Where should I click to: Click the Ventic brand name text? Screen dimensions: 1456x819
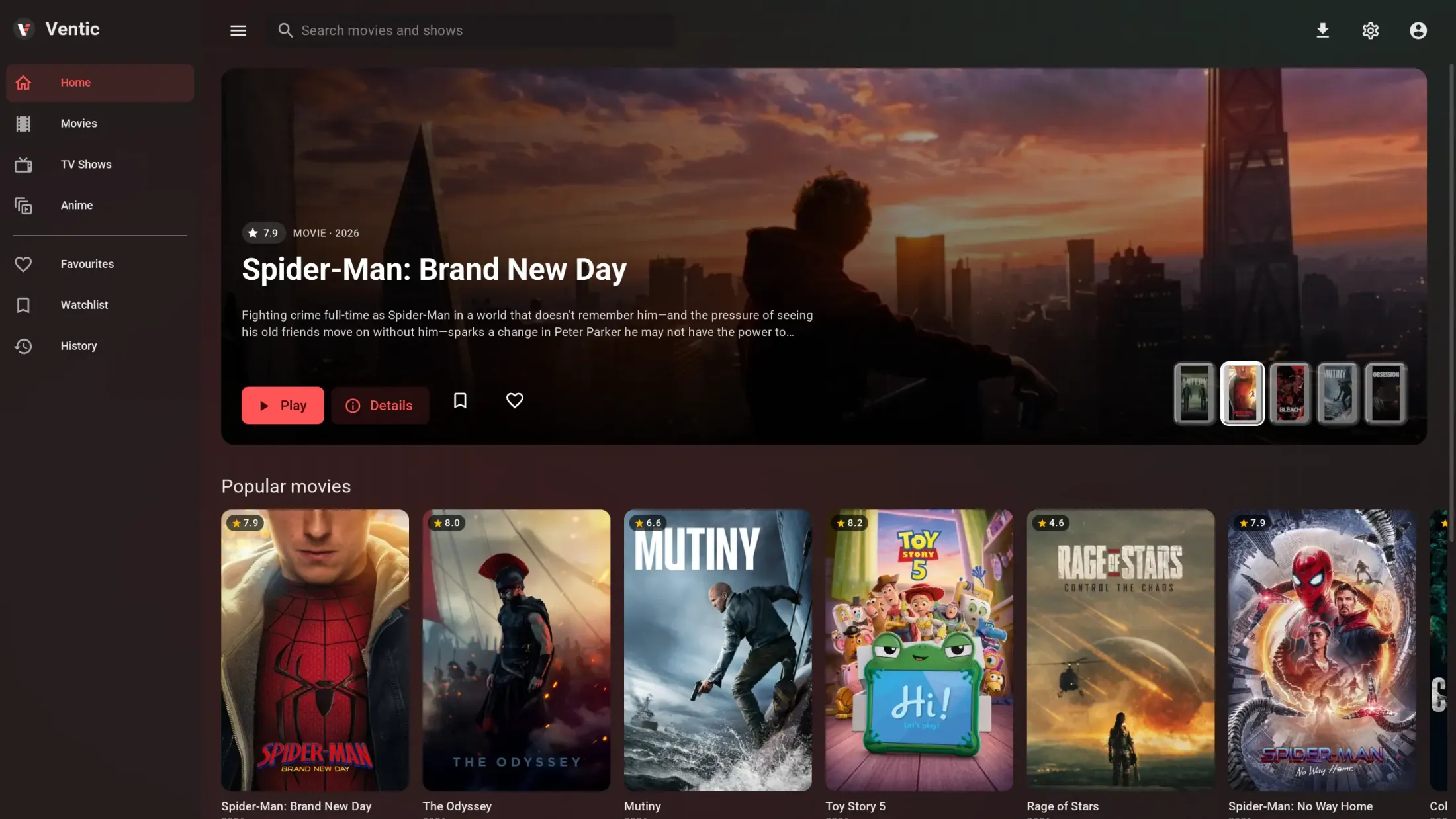coord(73,29)
